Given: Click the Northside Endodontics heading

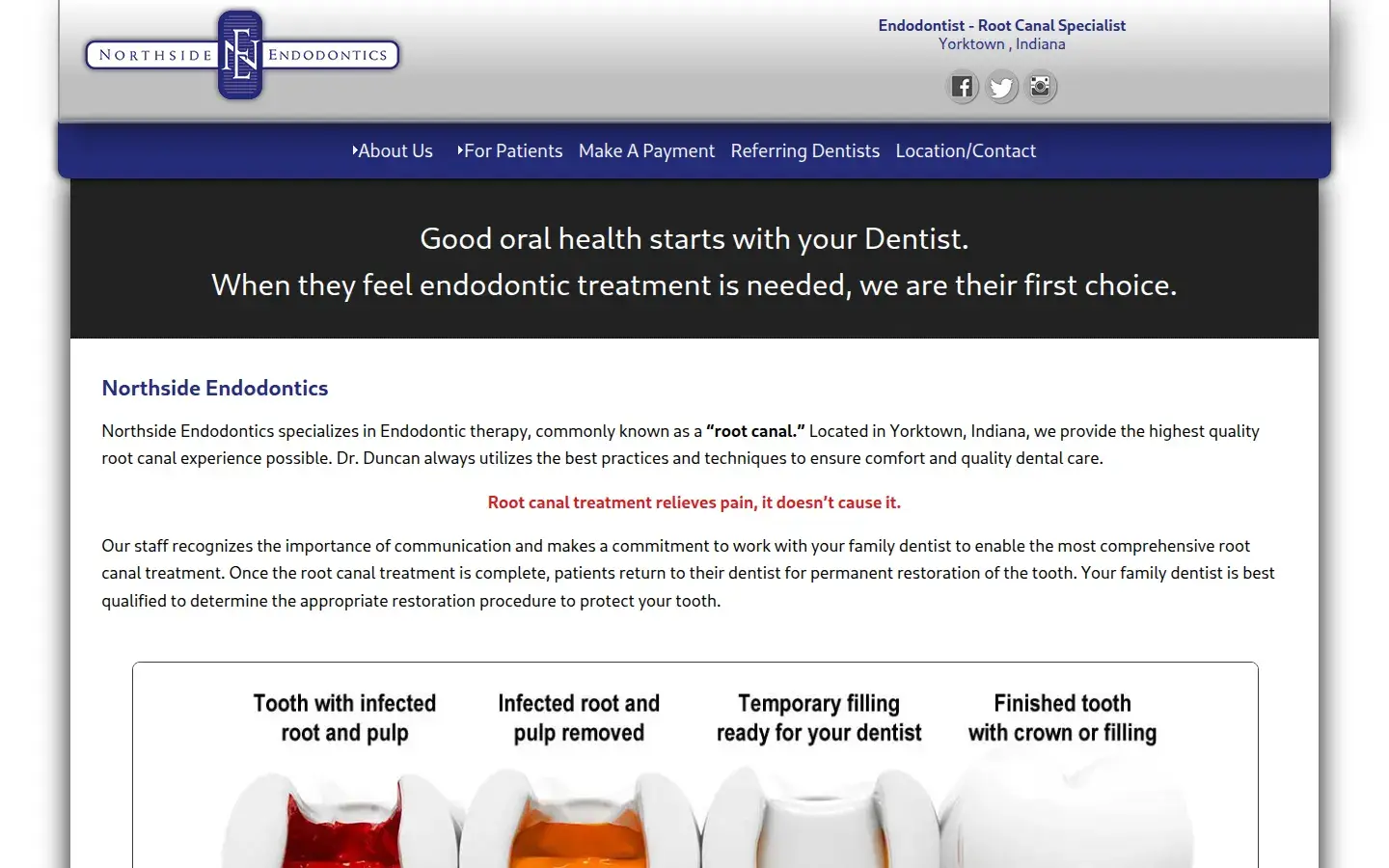Looking at the screenshot, I should 215,388.
